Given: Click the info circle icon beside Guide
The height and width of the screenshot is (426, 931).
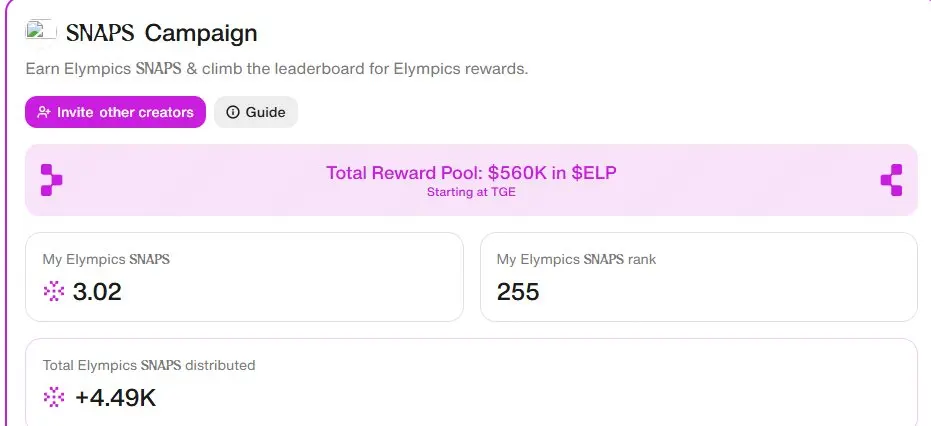Looking at the screenshot, I should 233,112.
